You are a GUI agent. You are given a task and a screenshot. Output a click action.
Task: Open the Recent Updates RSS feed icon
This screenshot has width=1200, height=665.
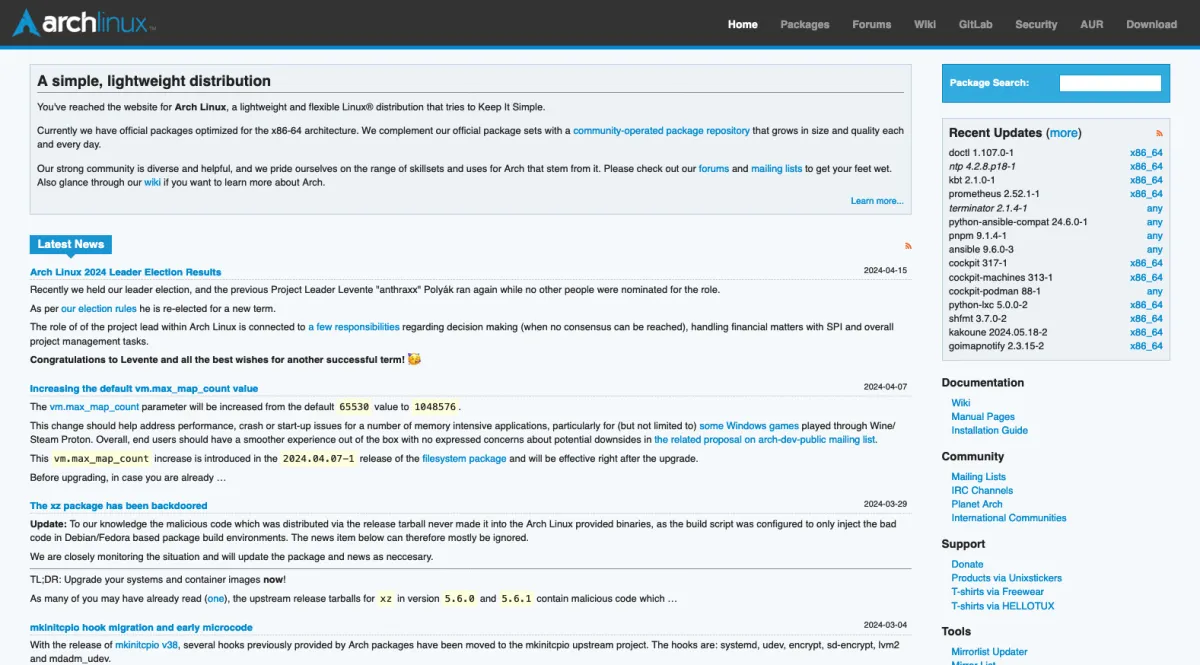[1159, 133]
